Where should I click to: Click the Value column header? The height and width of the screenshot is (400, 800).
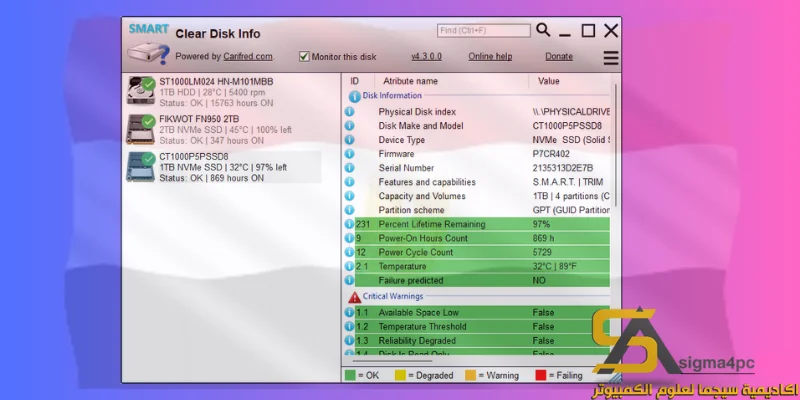point(548,81)
